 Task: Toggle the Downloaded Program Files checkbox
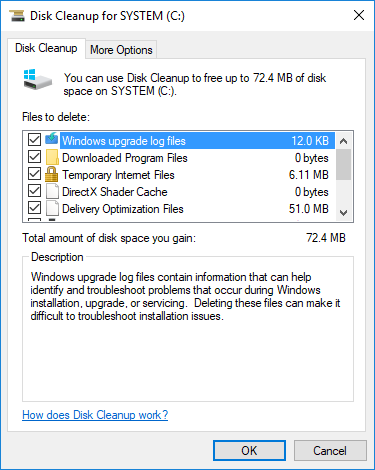(x=34, y=157)
